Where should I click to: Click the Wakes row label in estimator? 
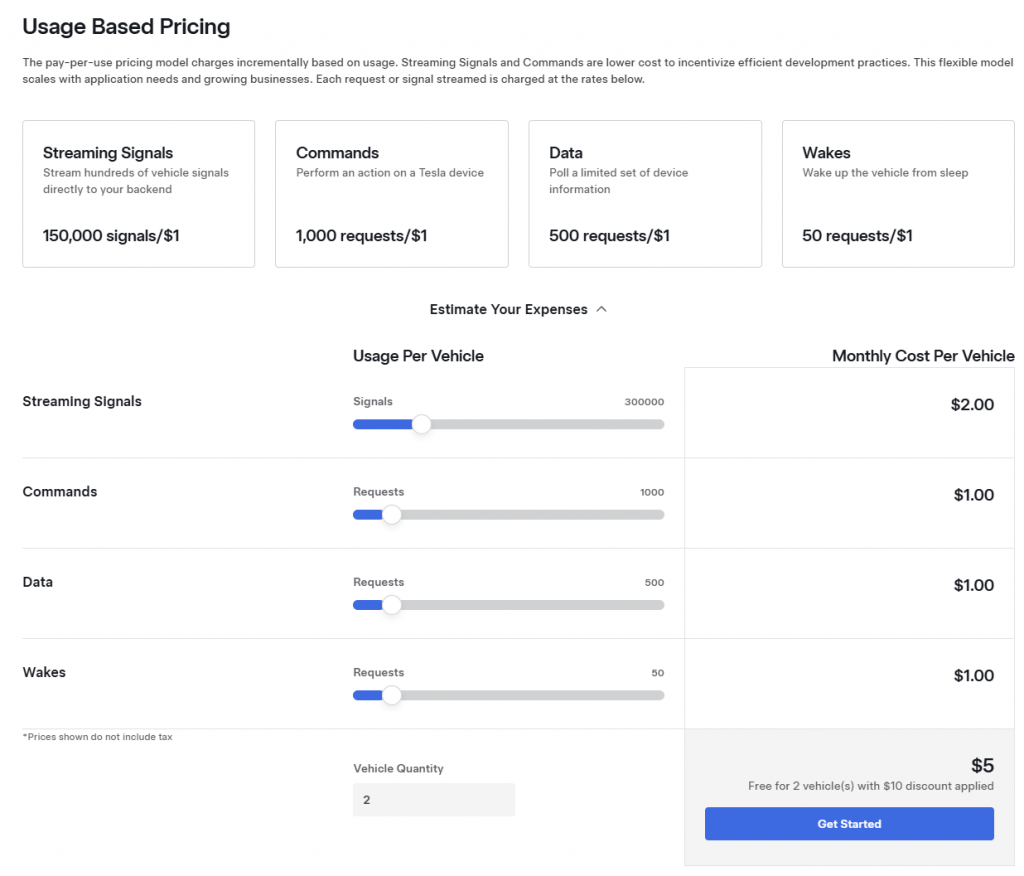(44, 673)
